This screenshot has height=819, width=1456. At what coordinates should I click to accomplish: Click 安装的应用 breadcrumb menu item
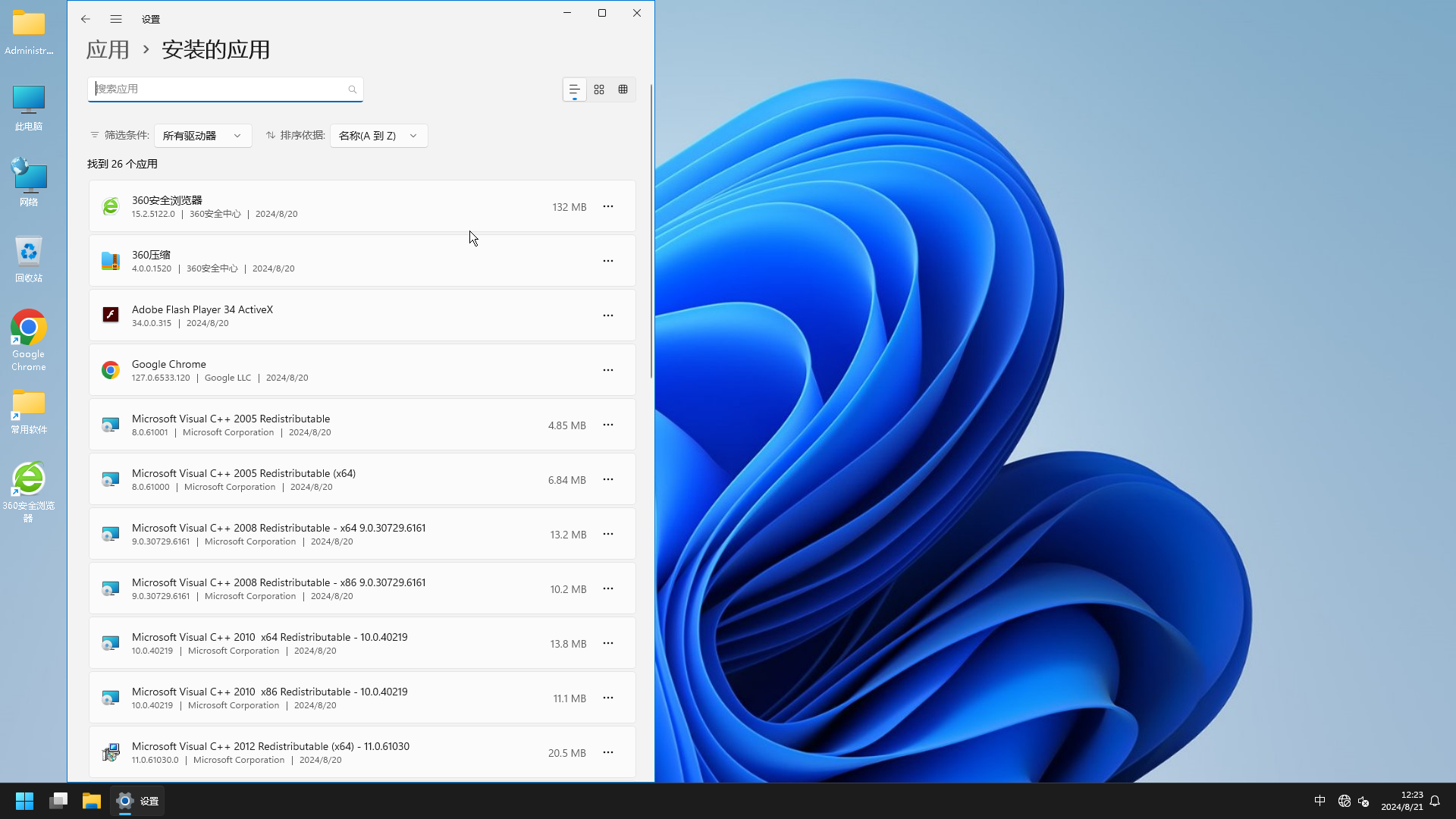[x=214, y=49]
